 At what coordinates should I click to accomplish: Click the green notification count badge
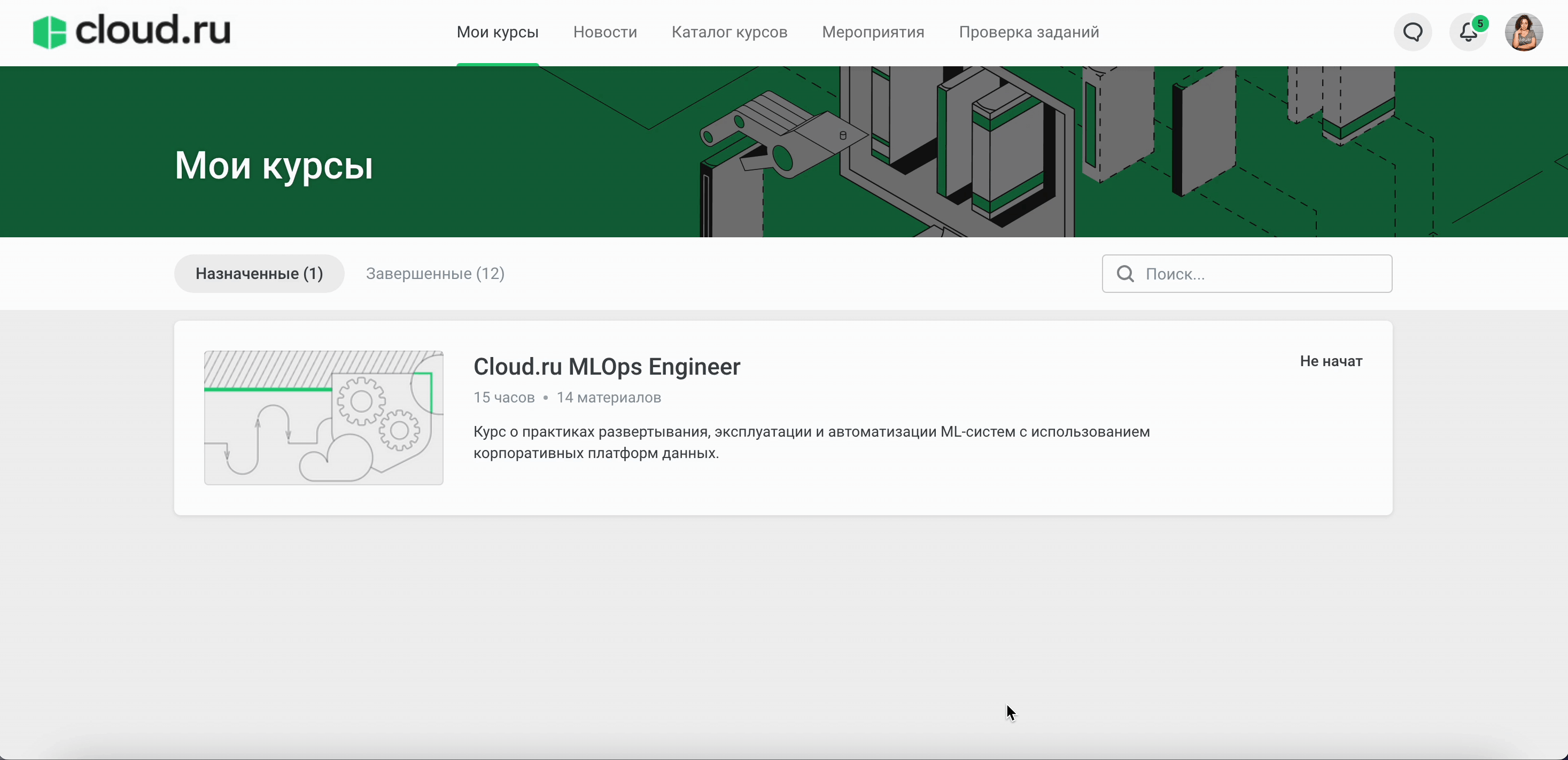click(x=1480, y=24)
